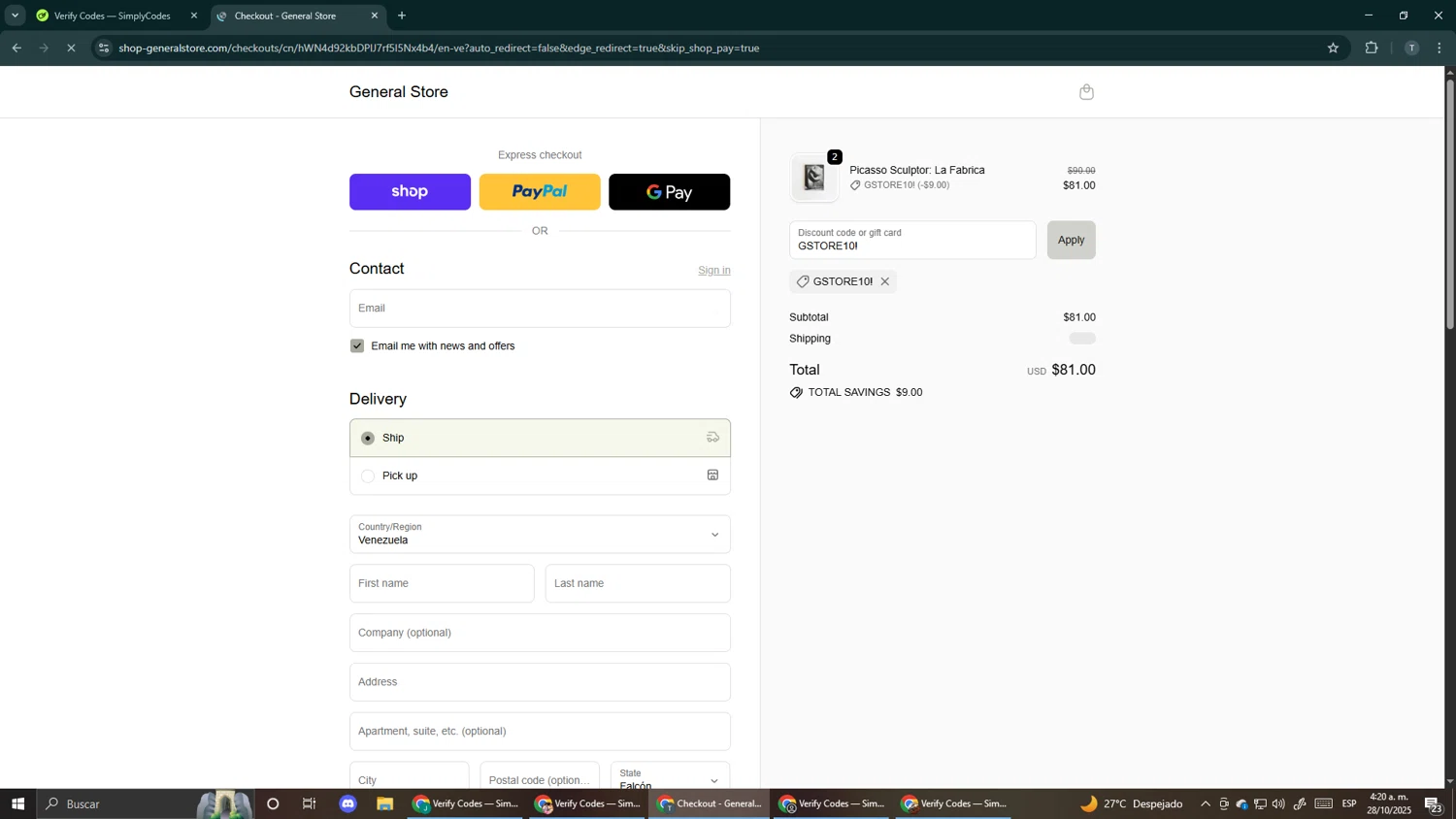Remove the GSTORE10! discount tag
This screenshot has height=819, width=1456.
(x=884, y=281)
